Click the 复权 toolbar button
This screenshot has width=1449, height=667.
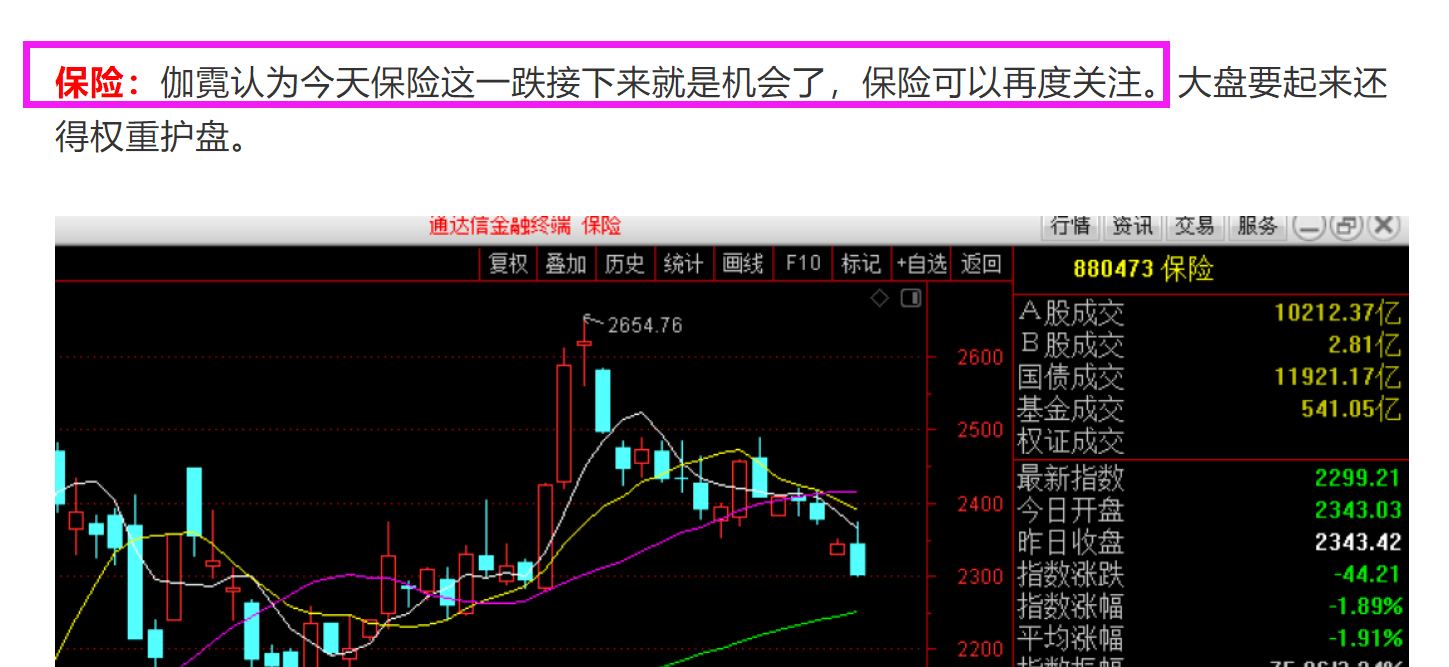(507, 264)
